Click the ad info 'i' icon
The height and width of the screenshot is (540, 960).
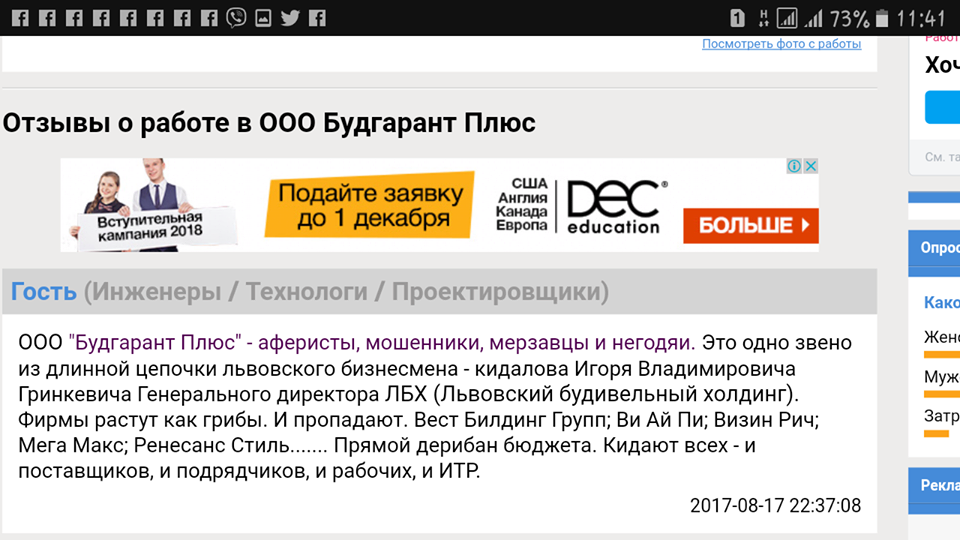[x=794, y=166]
